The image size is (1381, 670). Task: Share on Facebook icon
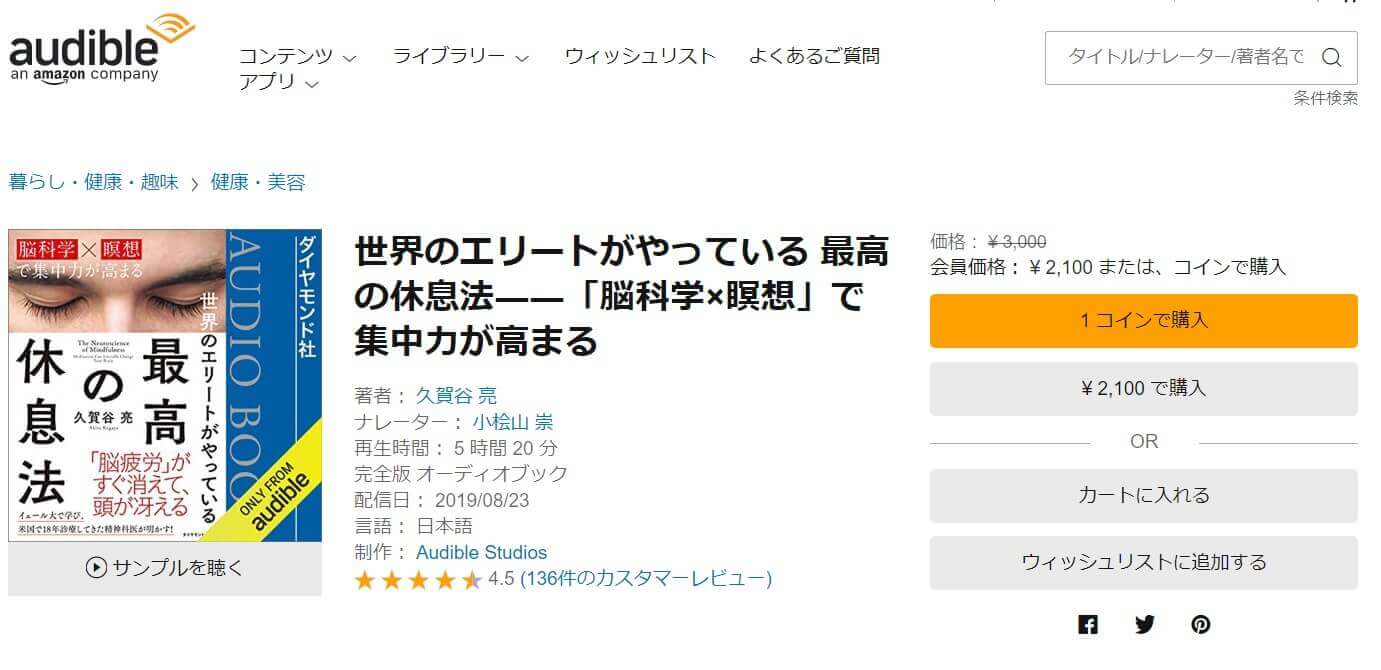click(1088, 625)
